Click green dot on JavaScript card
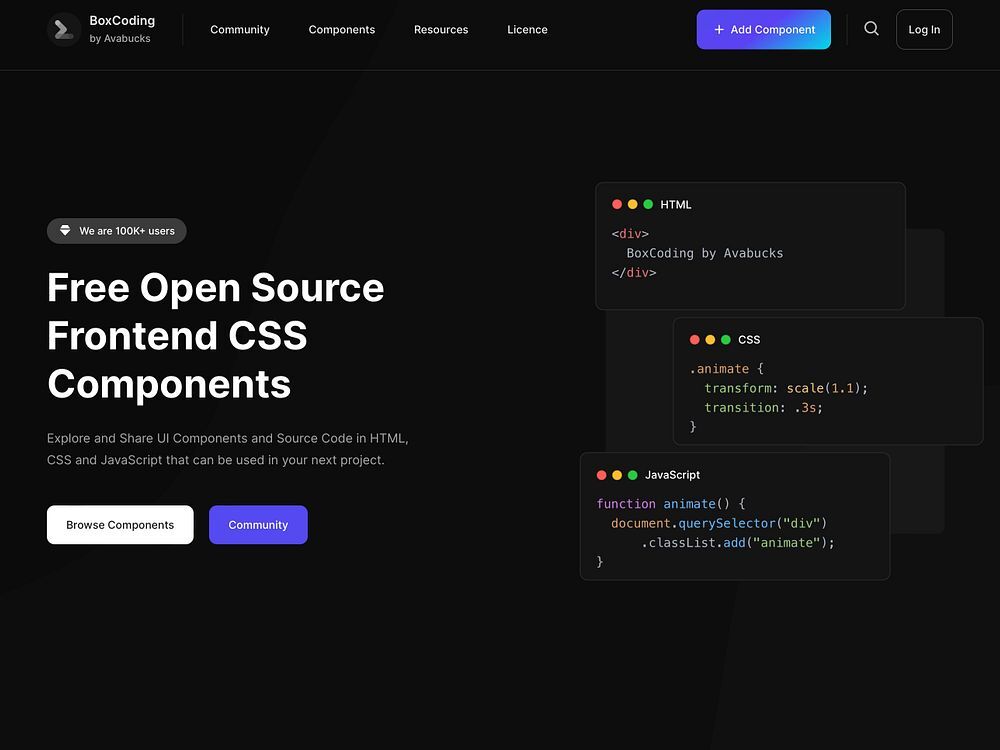Viewport: 1000px width, 750px height. pyautogui.click(x=633, y=475)
